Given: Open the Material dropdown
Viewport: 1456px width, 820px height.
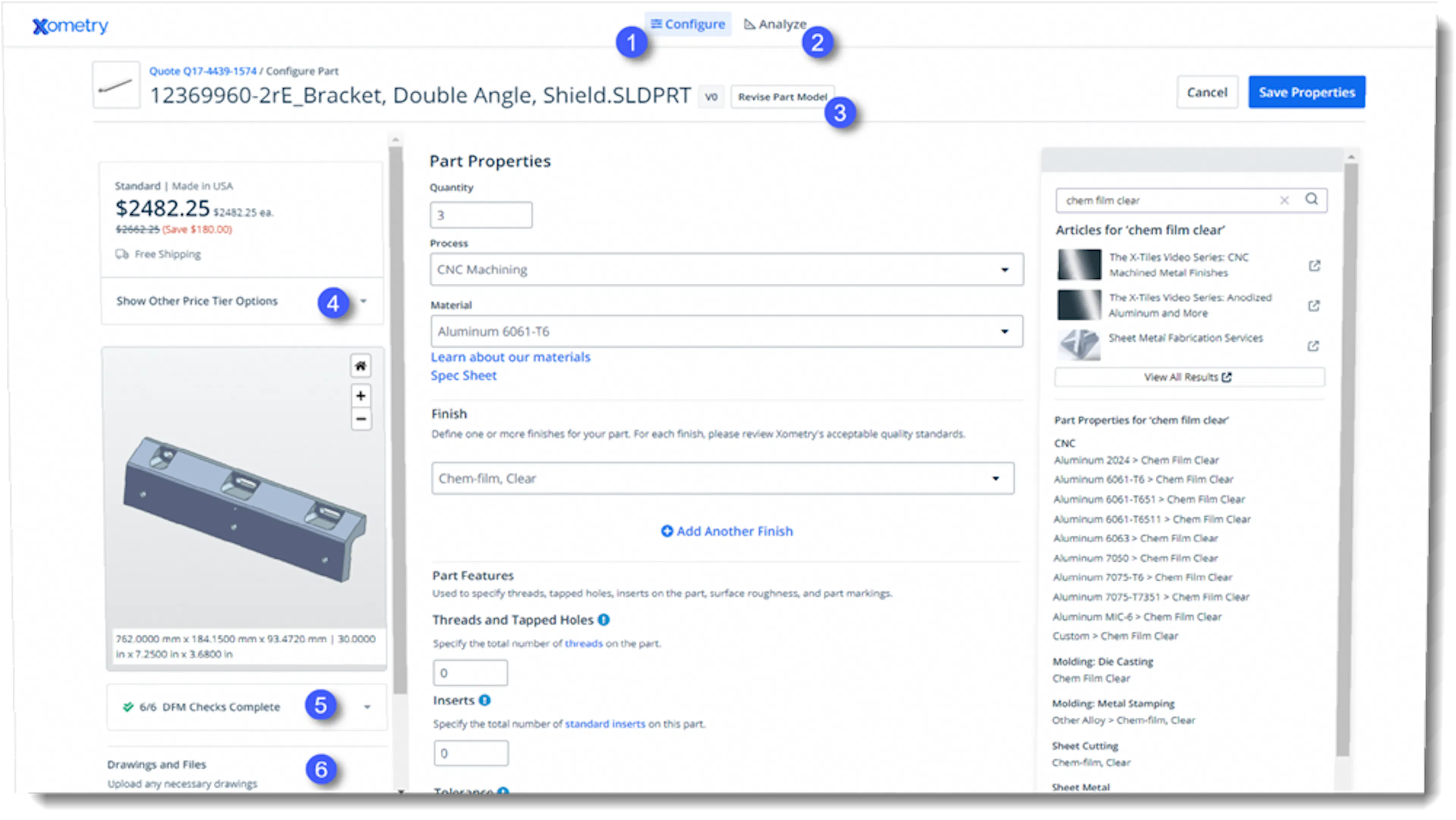Looking at the screenshot, I should pos(726,331).
